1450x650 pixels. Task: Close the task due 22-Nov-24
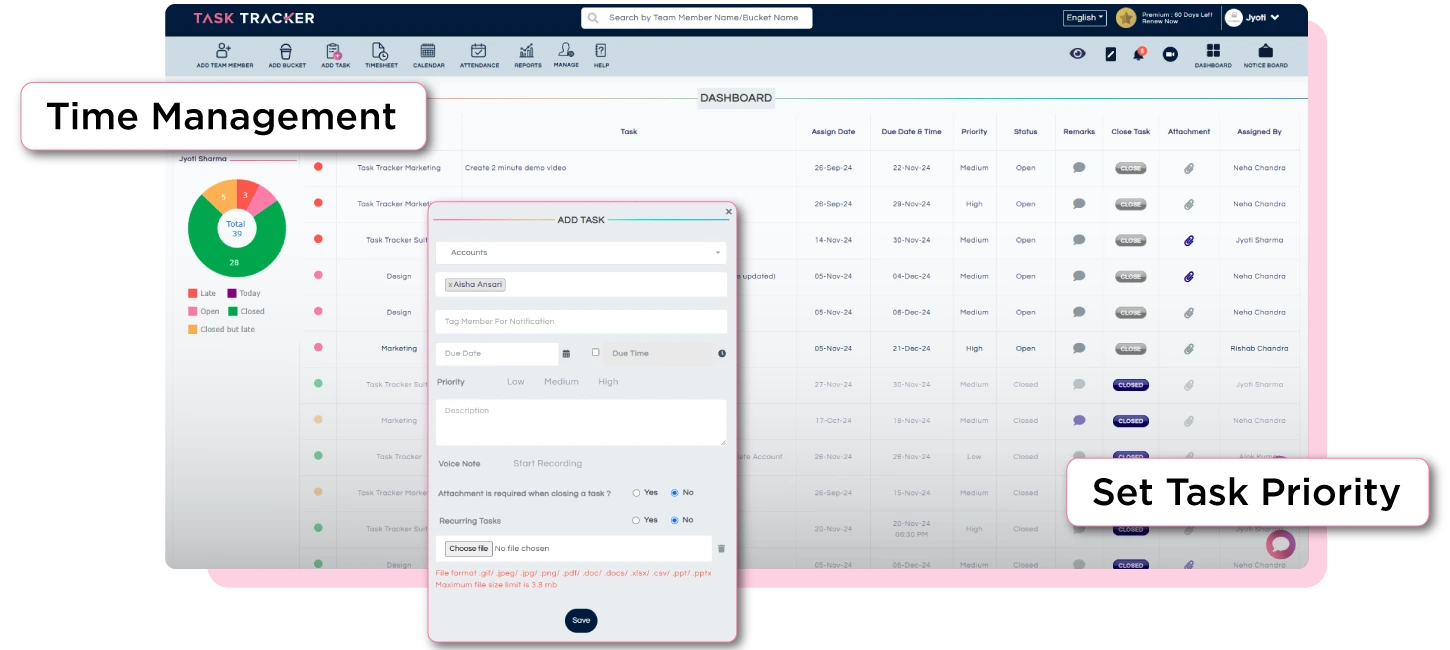click(x=1131, y=168)
